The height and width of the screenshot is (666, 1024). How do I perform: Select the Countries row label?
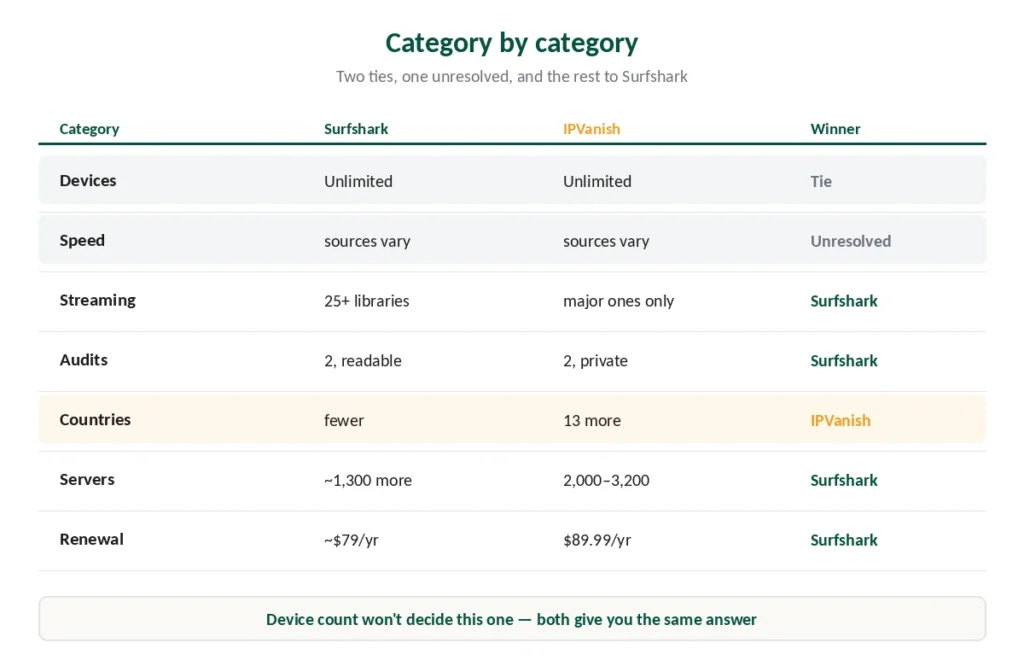click(x=95, y=419)
